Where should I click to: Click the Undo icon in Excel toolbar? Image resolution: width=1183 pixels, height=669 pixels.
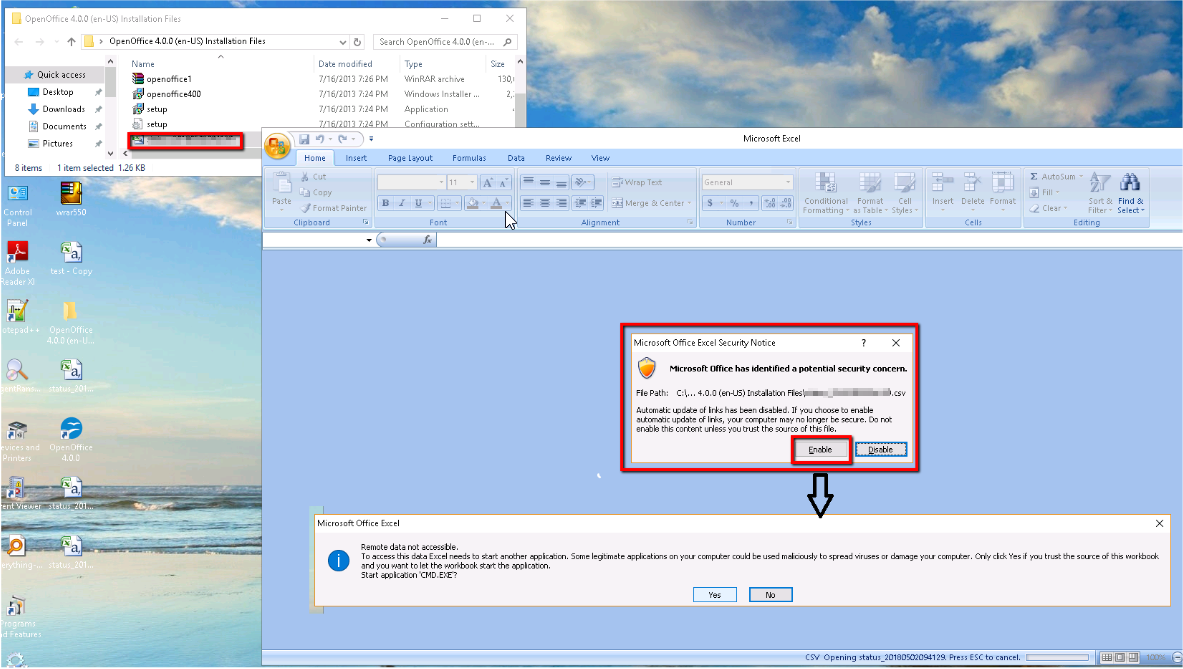(x=319, y=139)
